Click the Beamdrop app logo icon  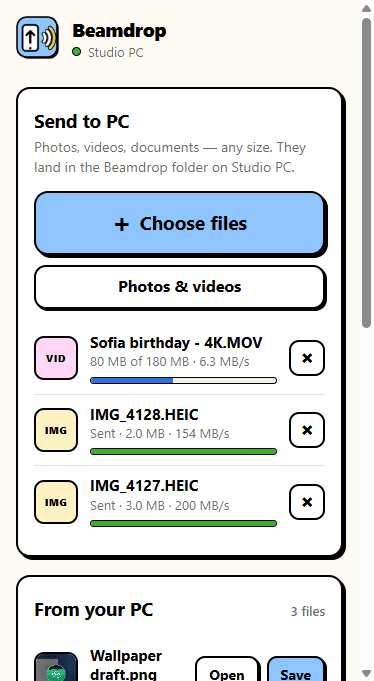pyautogui.click(x=37, y=37)
